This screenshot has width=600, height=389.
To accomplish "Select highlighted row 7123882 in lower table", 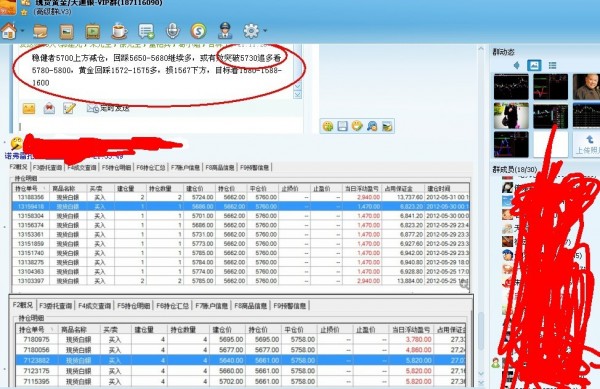I will point(241,360).
